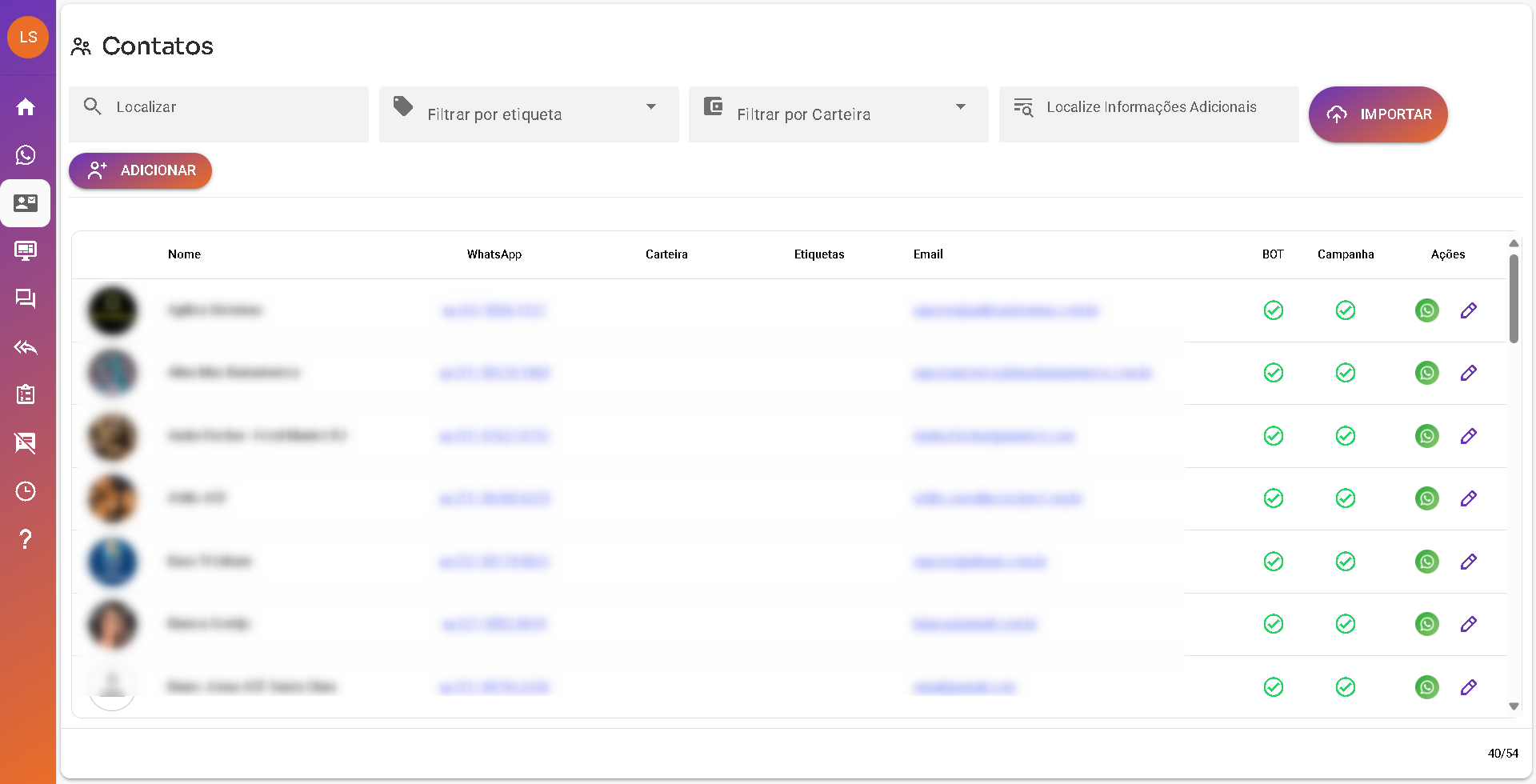Toggle BOT checkmark in fifth contact row
This screenshot has width=1536, height=784.
pos(1273,562)
